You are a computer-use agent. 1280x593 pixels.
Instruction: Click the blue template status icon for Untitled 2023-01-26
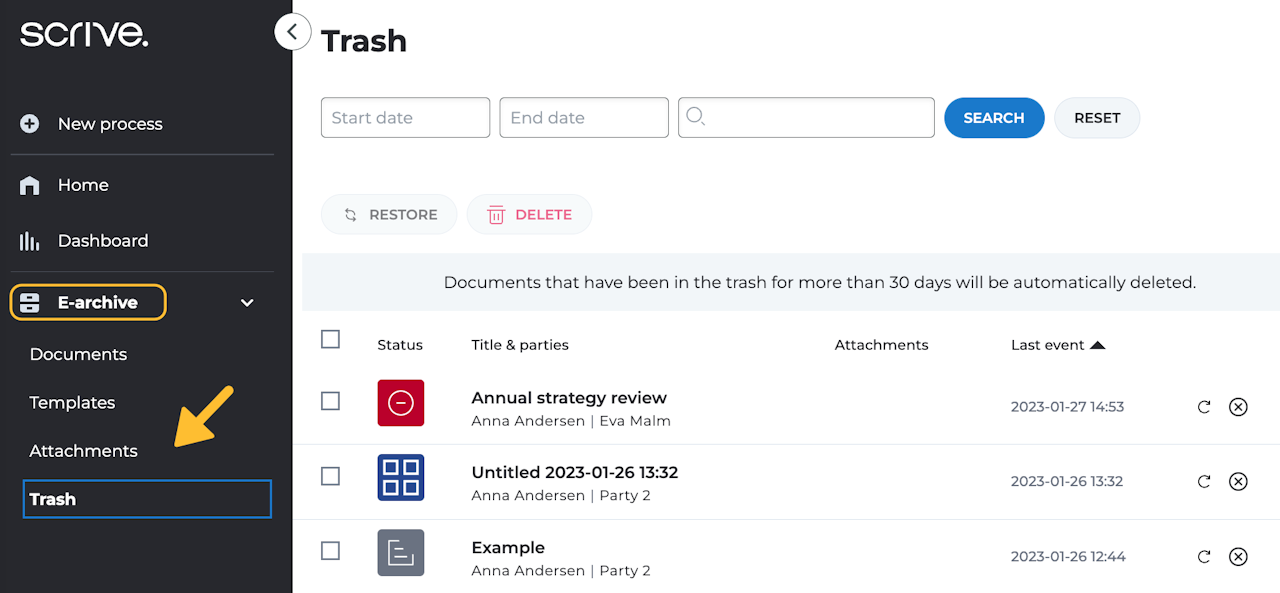point(401,478)
